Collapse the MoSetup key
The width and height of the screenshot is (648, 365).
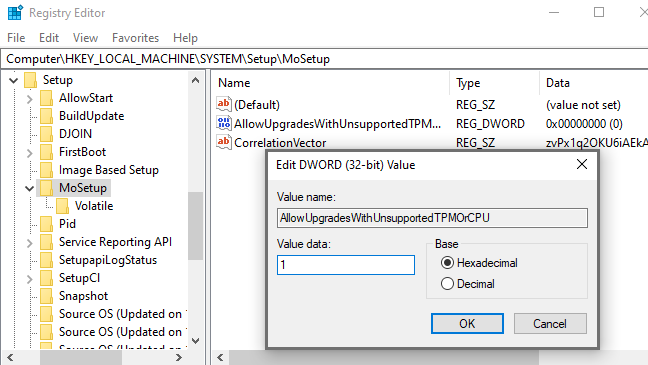(x=29, y=188)
